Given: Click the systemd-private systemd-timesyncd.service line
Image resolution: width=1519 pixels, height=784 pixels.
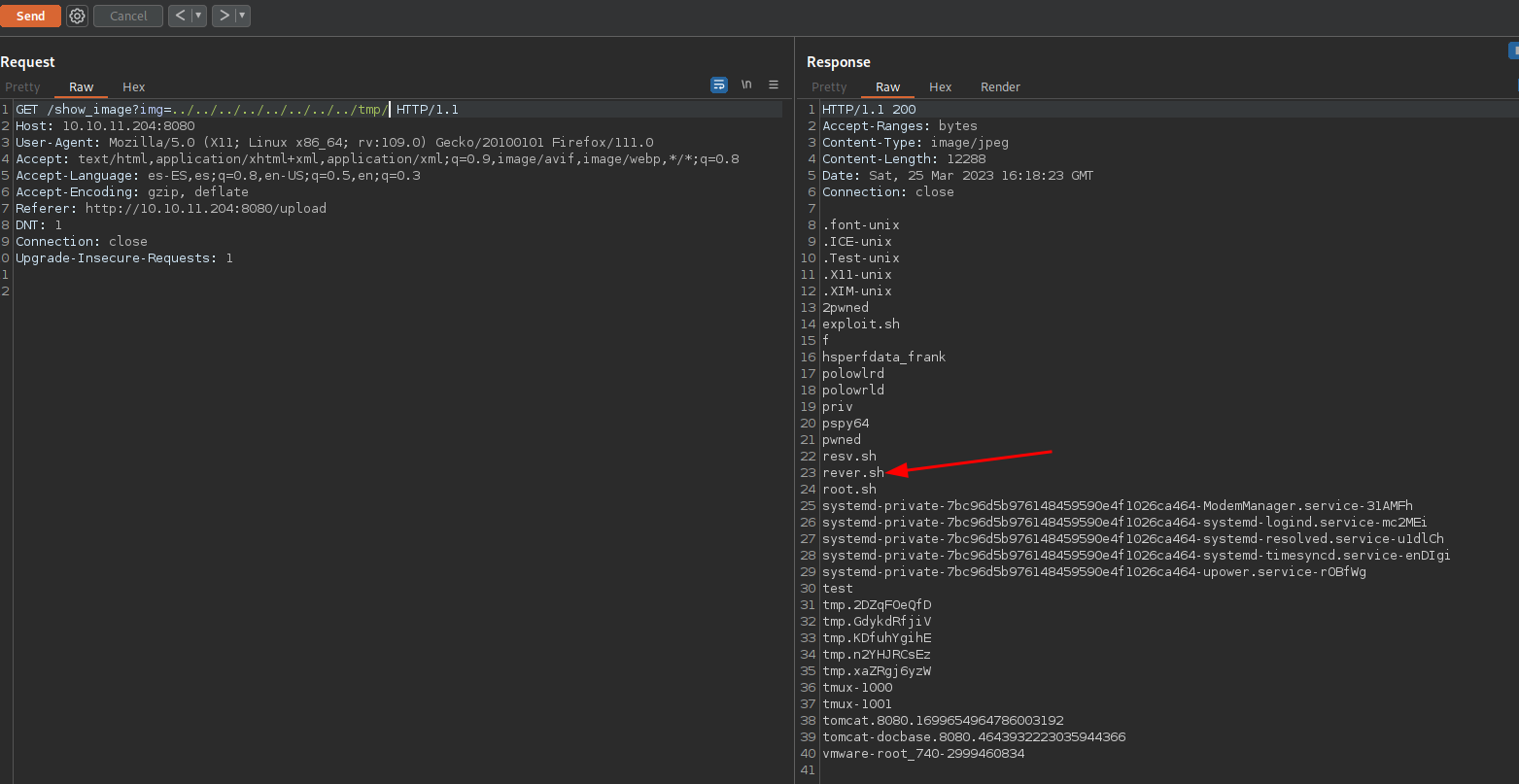Looking at the screenshot, I should [x=1137, y=556].
